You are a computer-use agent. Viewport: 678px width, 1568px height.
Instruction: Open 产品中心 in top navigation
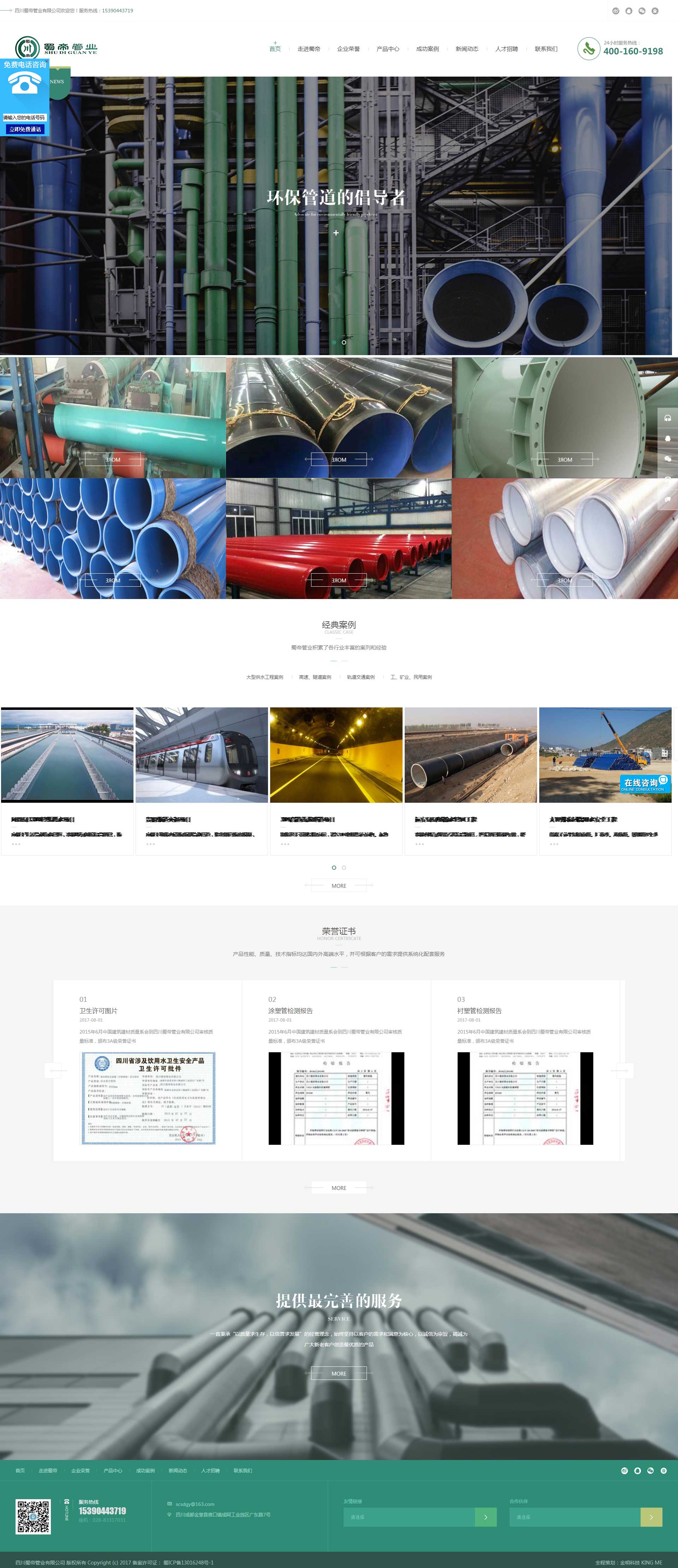pos(387,49)
